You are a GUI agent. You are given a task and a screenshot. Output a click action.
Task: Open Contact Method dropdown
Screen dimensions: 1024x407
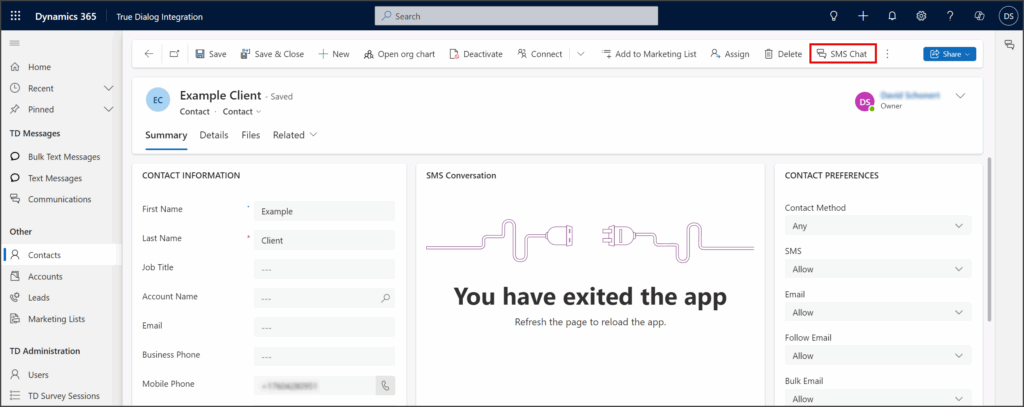878,225
